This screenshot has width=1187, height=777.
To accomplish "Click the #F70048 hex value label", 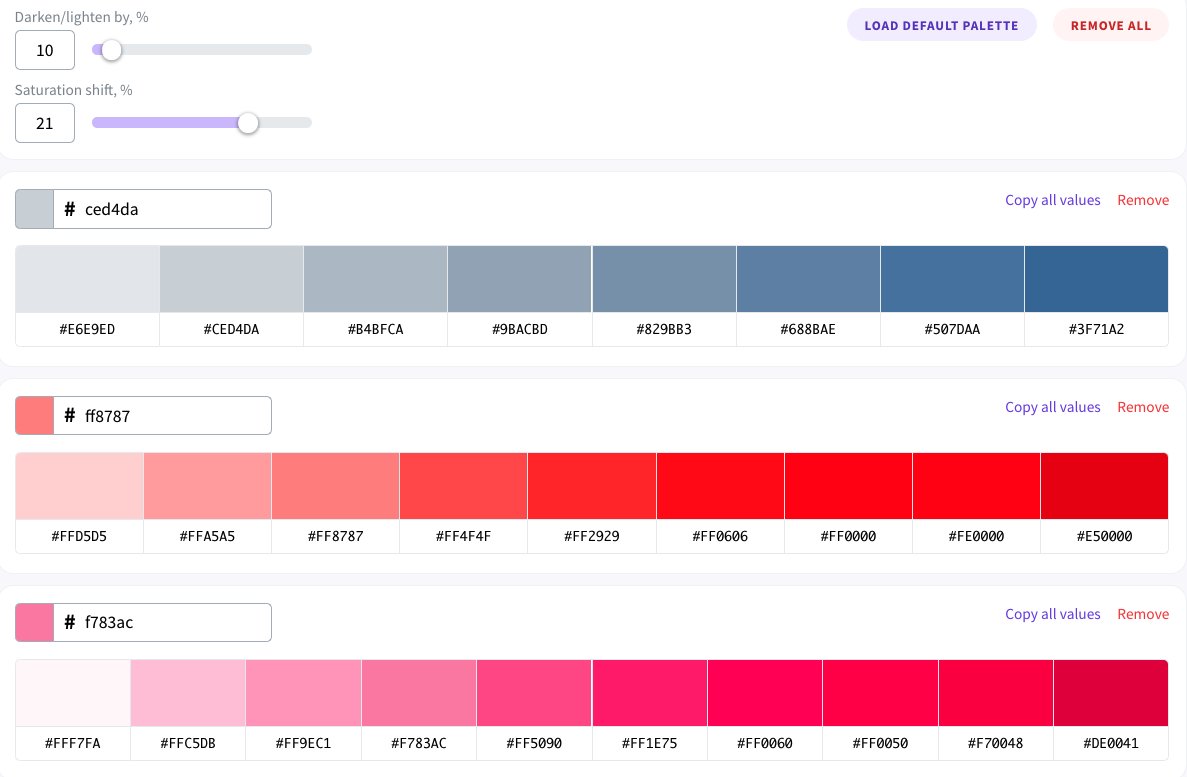I will [x=995, y=743].
